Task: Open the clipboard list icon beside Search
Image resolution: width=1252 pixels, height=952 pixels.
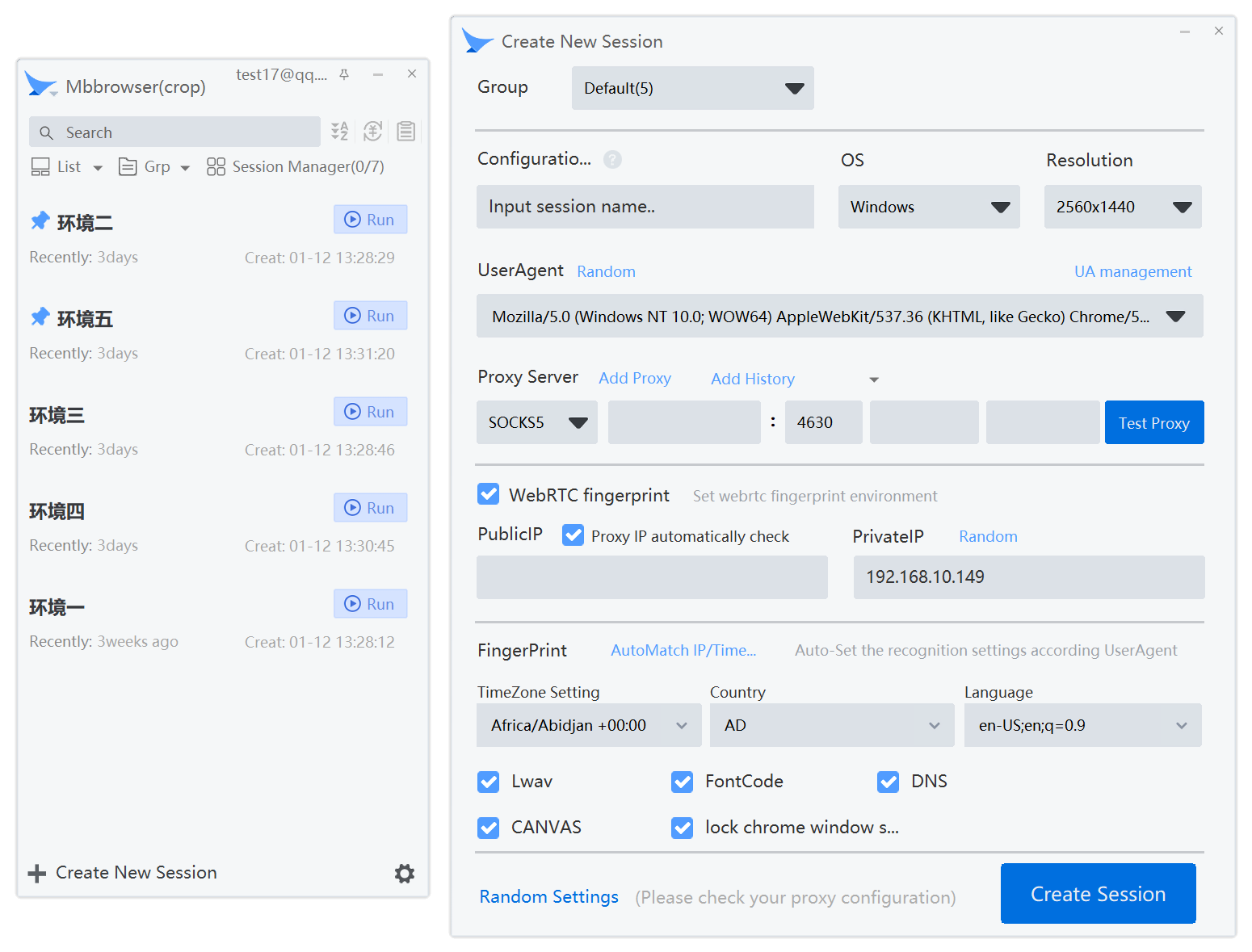Action: 406,131
